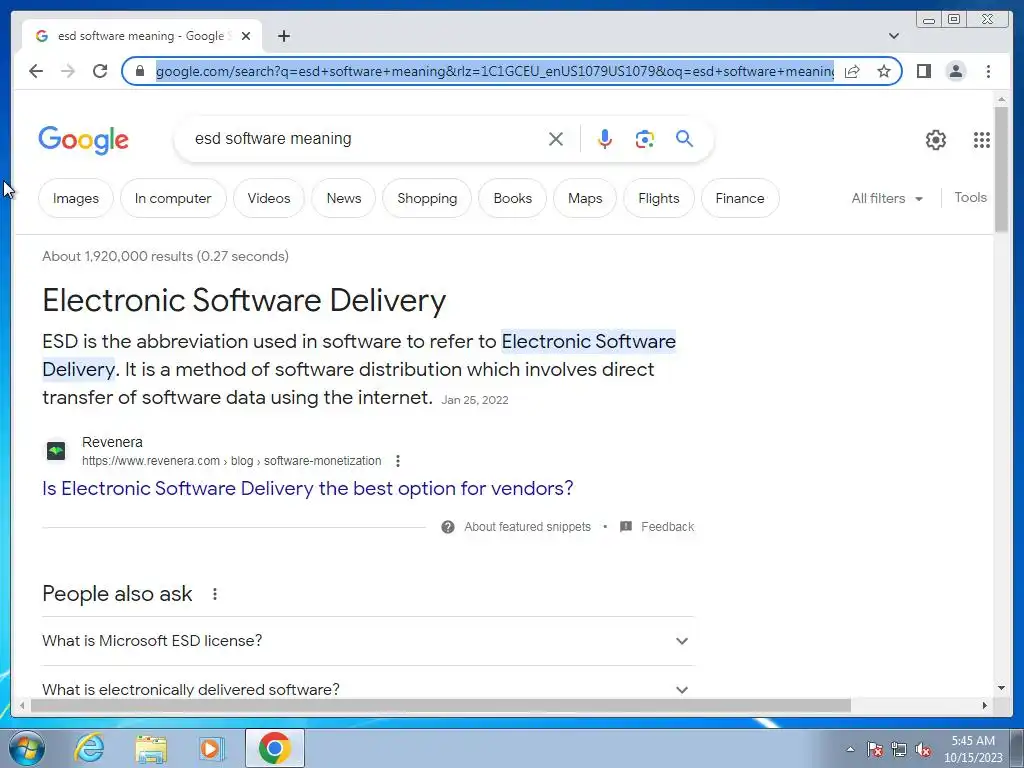The height and width of the screenshot is (768, 1024).
Task: Bookmark this tab with the star icon
Action: coord(884,71)
